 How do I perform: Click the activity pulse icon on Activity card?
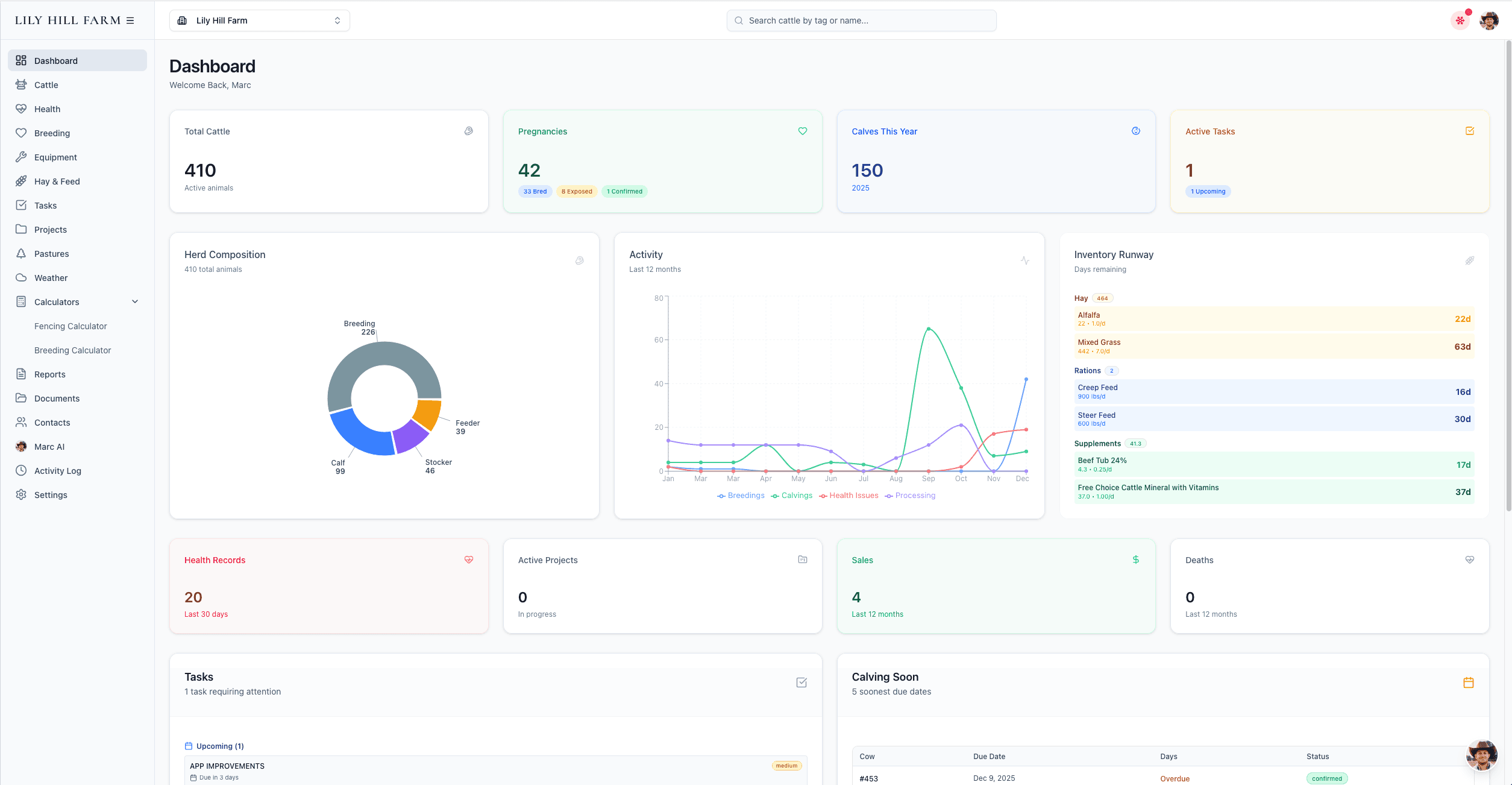pos(1025,260)
